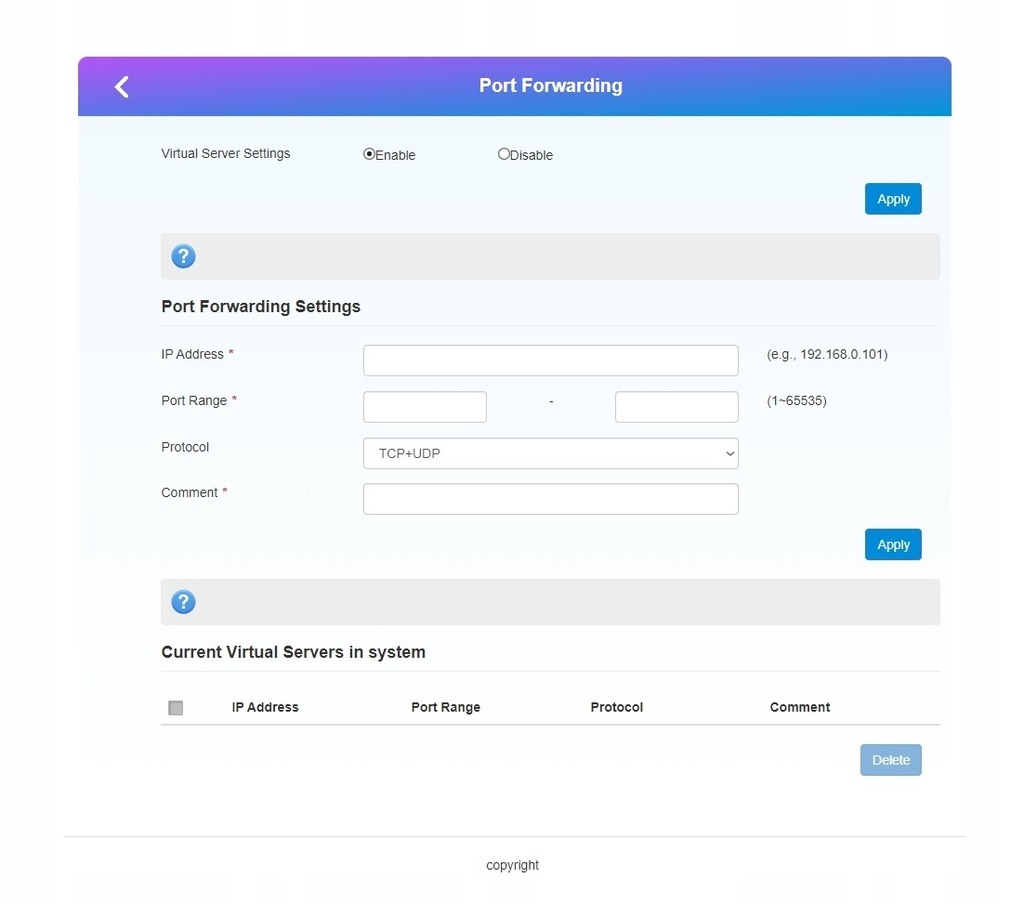1024x904 pixels.
Task: Click the IP Address column header
Action: pyautogui.click(x=265, y=707)
